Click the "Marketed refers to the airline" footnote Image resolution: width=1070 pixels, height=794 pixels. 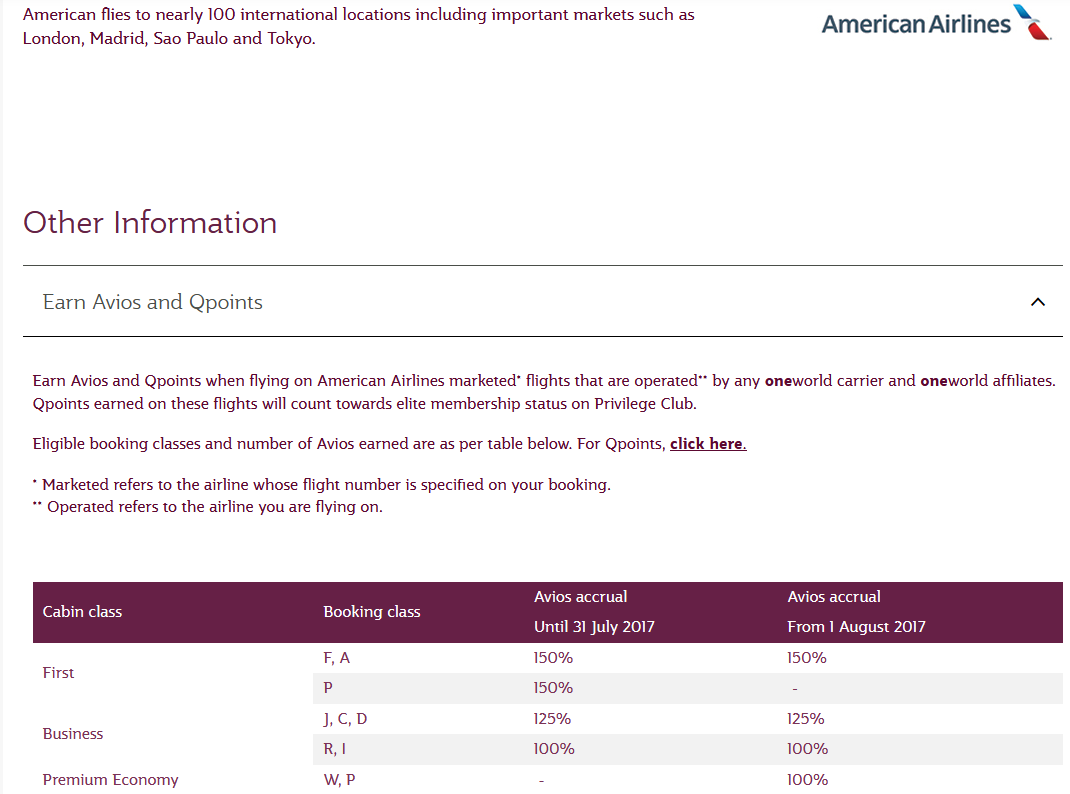(322, 484)
